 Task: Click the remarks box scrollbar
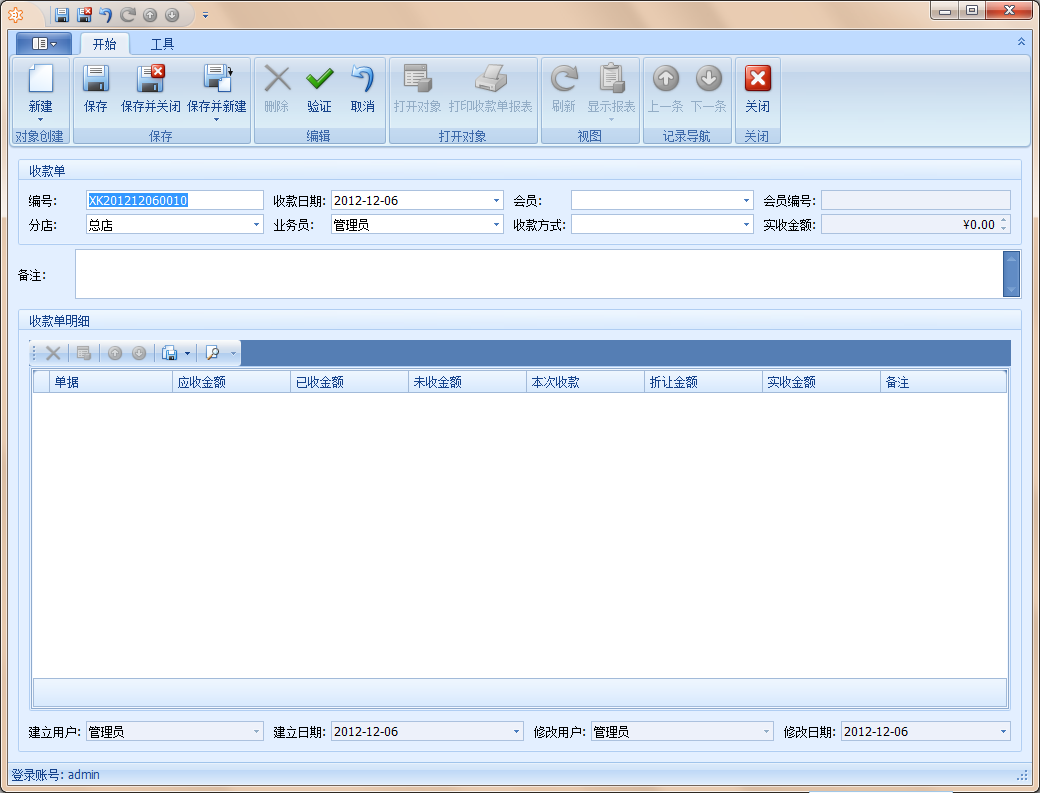(1011, 274)
